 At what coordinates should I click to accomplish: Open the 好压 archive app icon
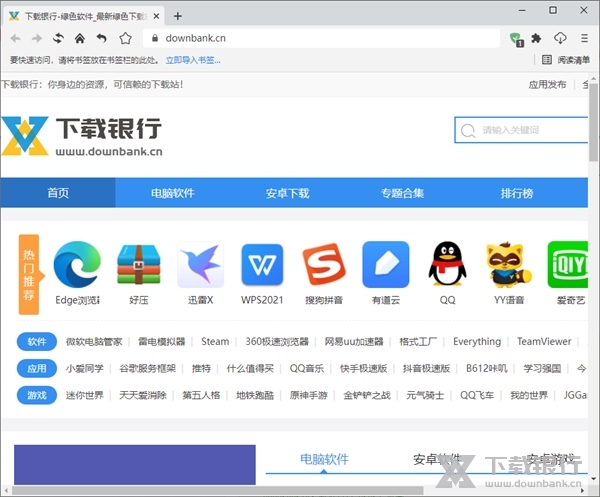(139, 264)
